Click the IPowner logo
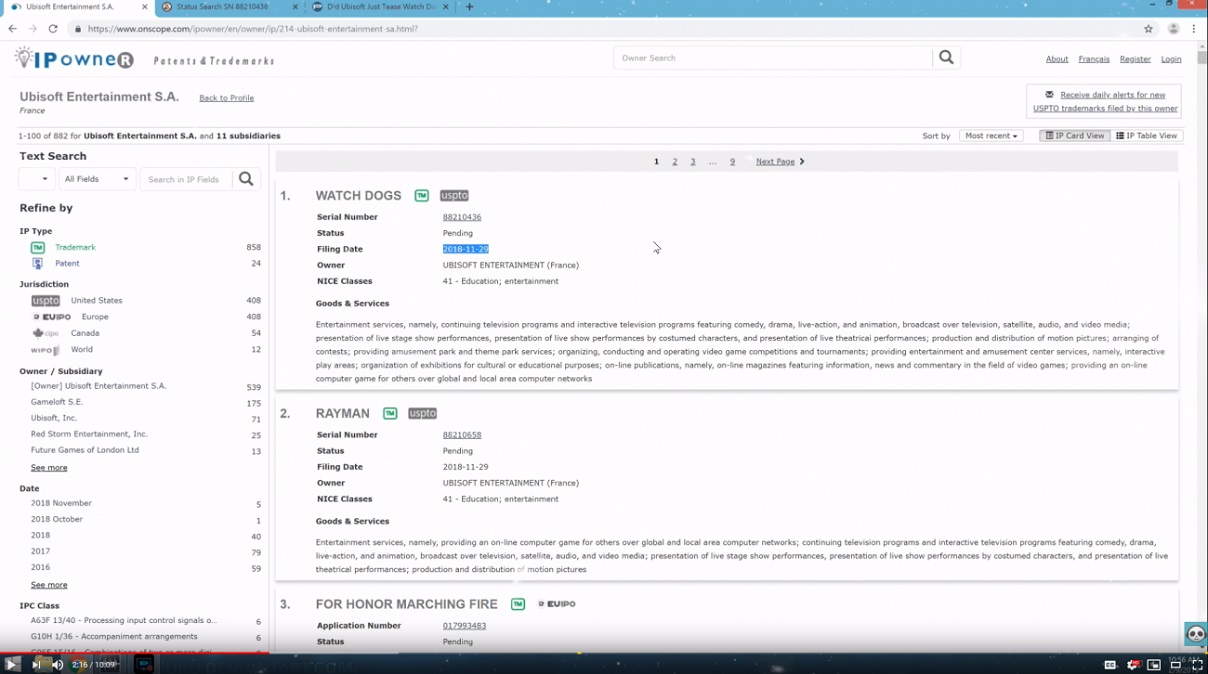Viewport: 1208px width, 674px height. coord(74,59)
